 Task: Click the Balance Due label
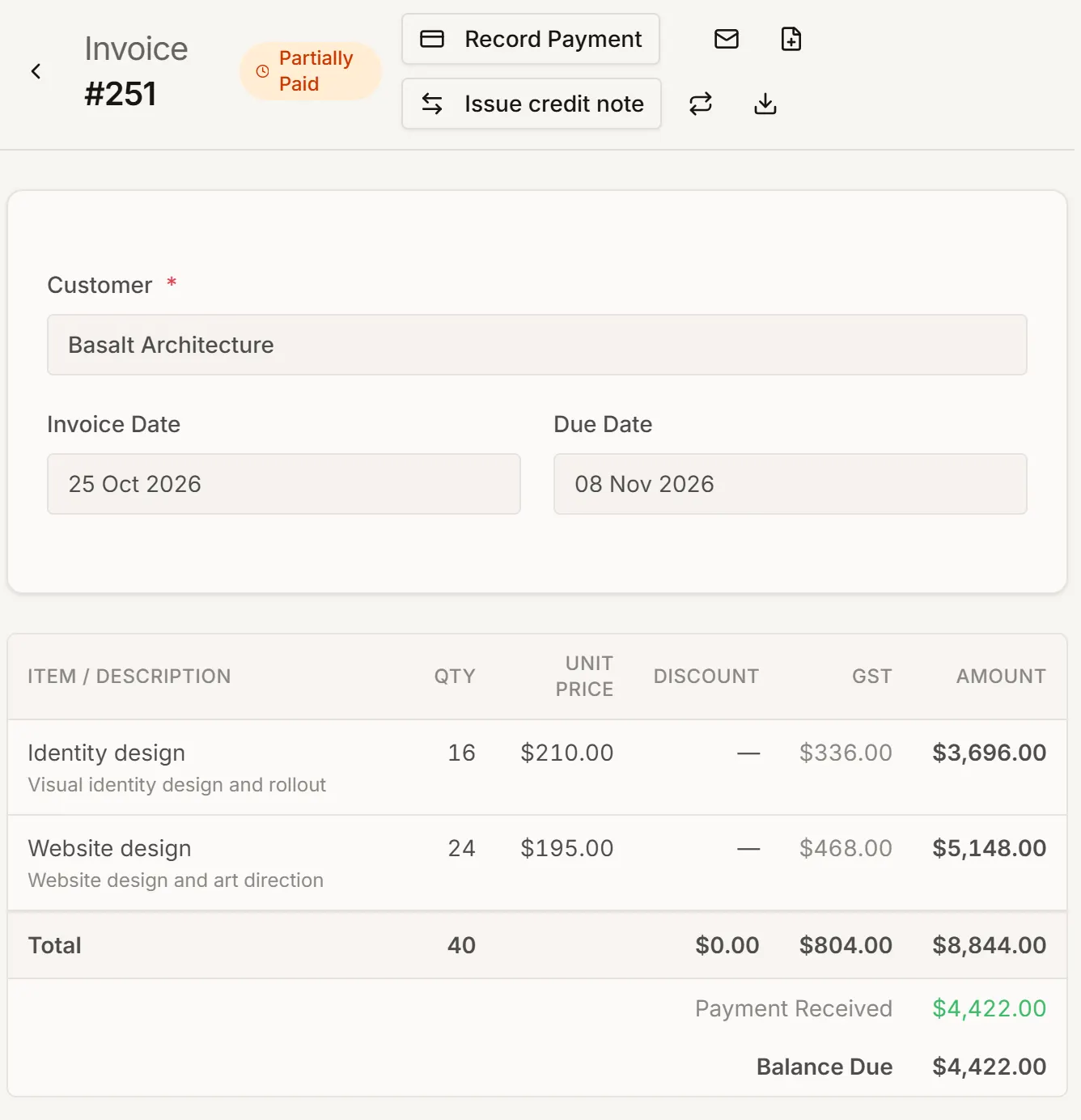click(825, 1067)
